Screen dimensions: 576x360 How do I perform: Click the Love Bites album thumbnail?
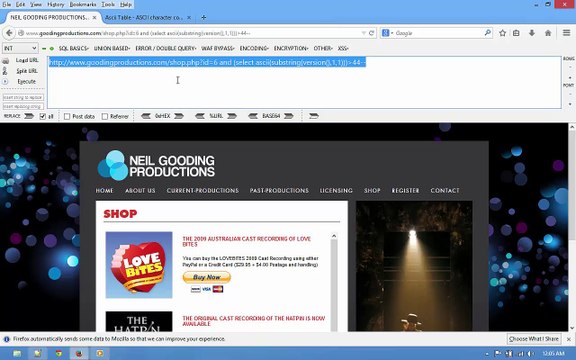click(139, 264)
